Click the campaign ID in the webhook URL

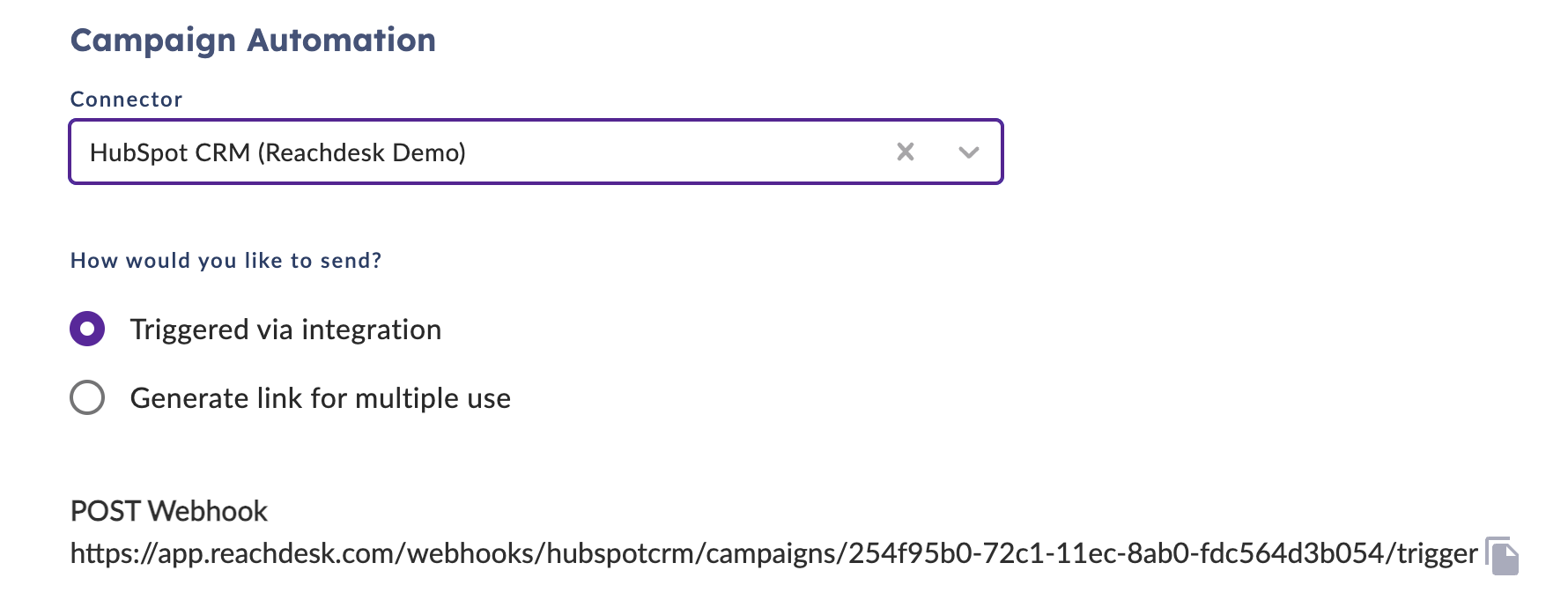[x=1117, y=553]
